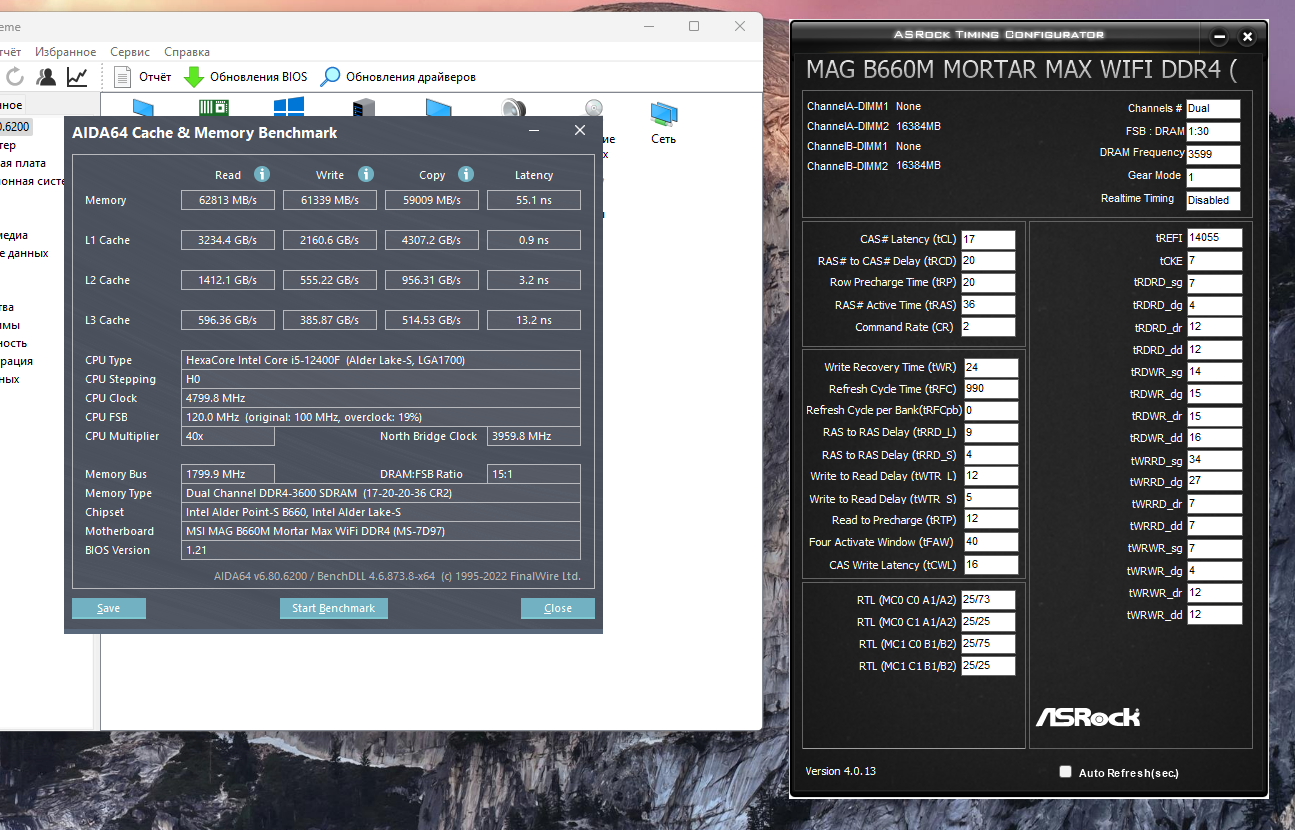Click the tWRRD_sg field
Screen dimensions: 1295x830
(1214, 461)
